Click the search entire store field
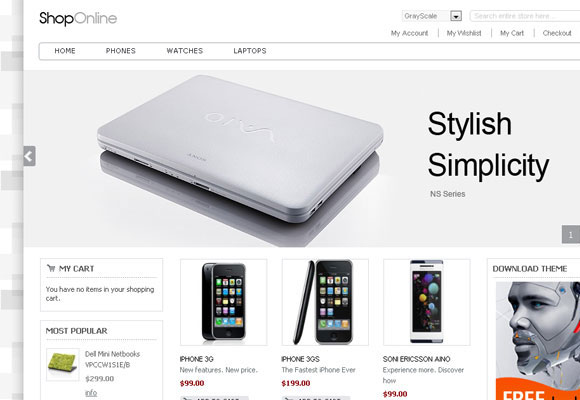The image size is (580, 400). pos(525,16)
